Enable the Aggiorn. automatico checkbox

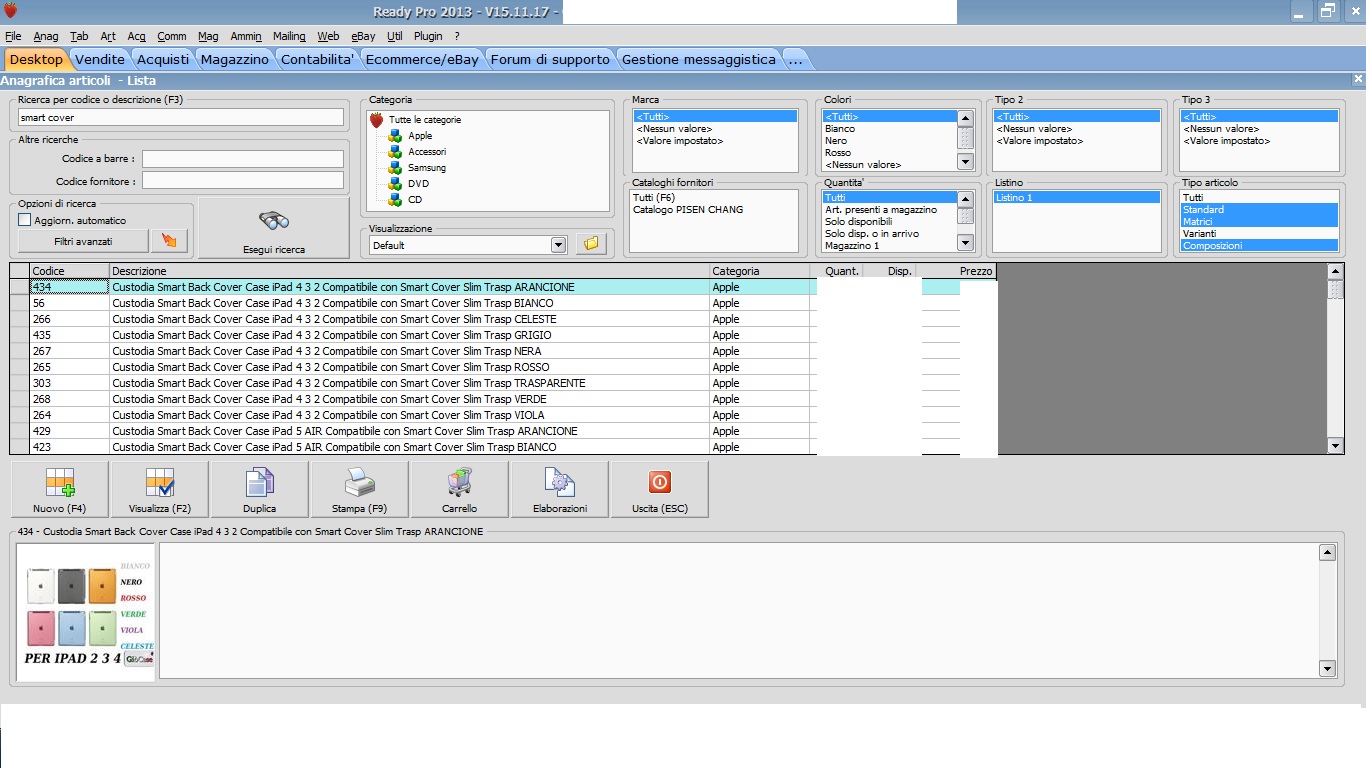coord(25,220)
